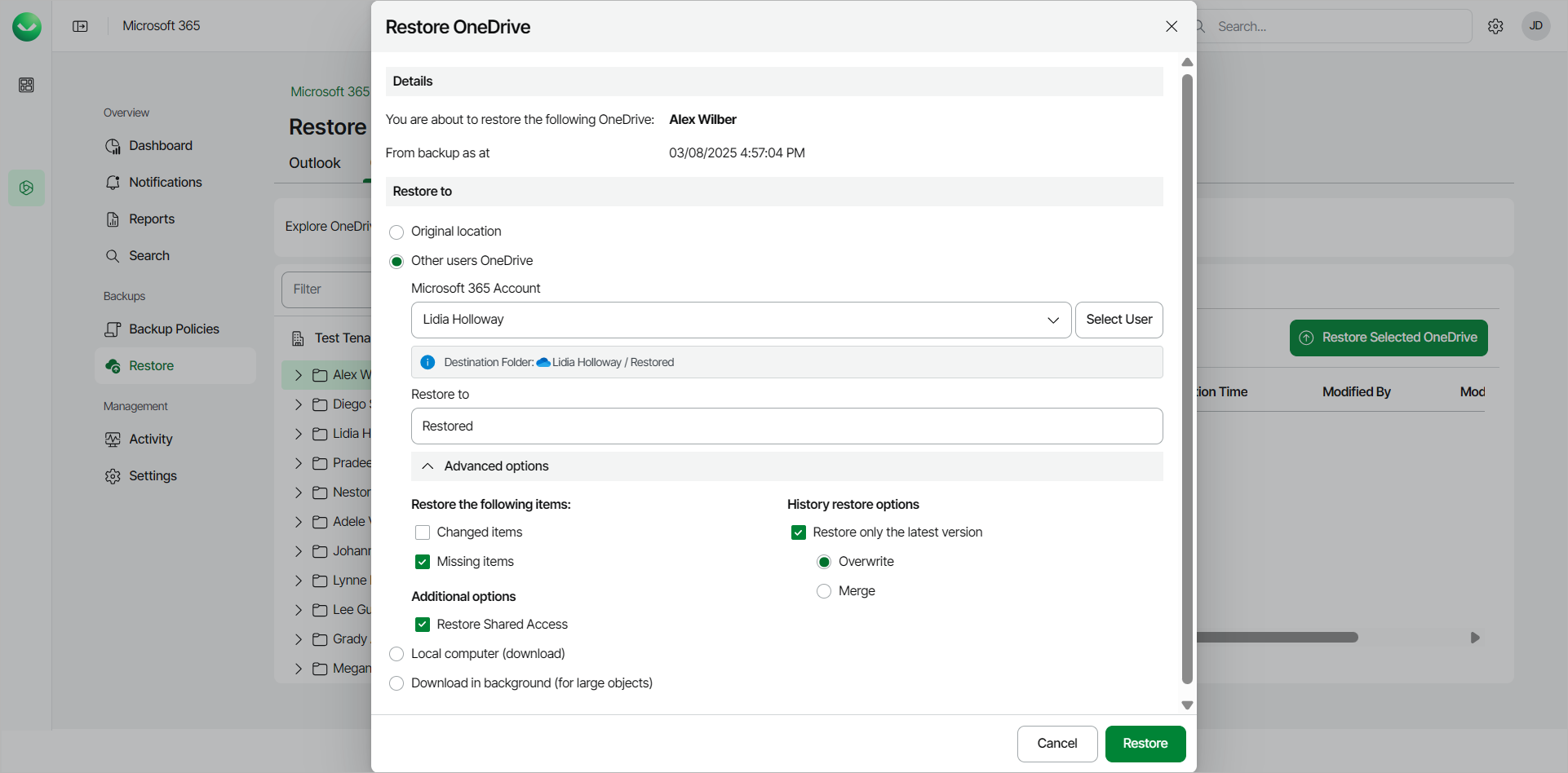Click the Backup Policies icon

coord(113,329)
